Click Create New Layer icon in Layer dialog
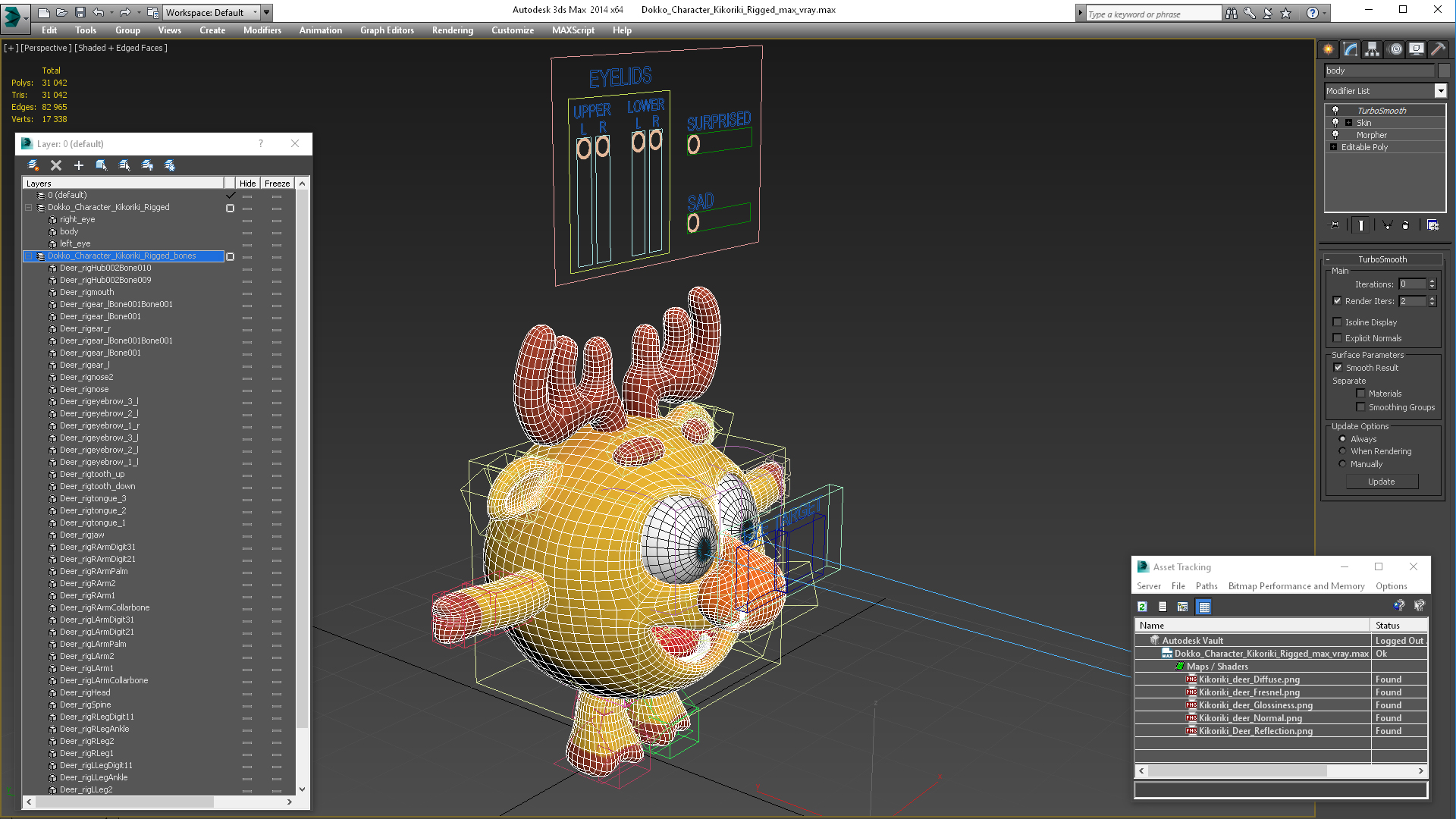1456x819 pixels. (33, 165)
